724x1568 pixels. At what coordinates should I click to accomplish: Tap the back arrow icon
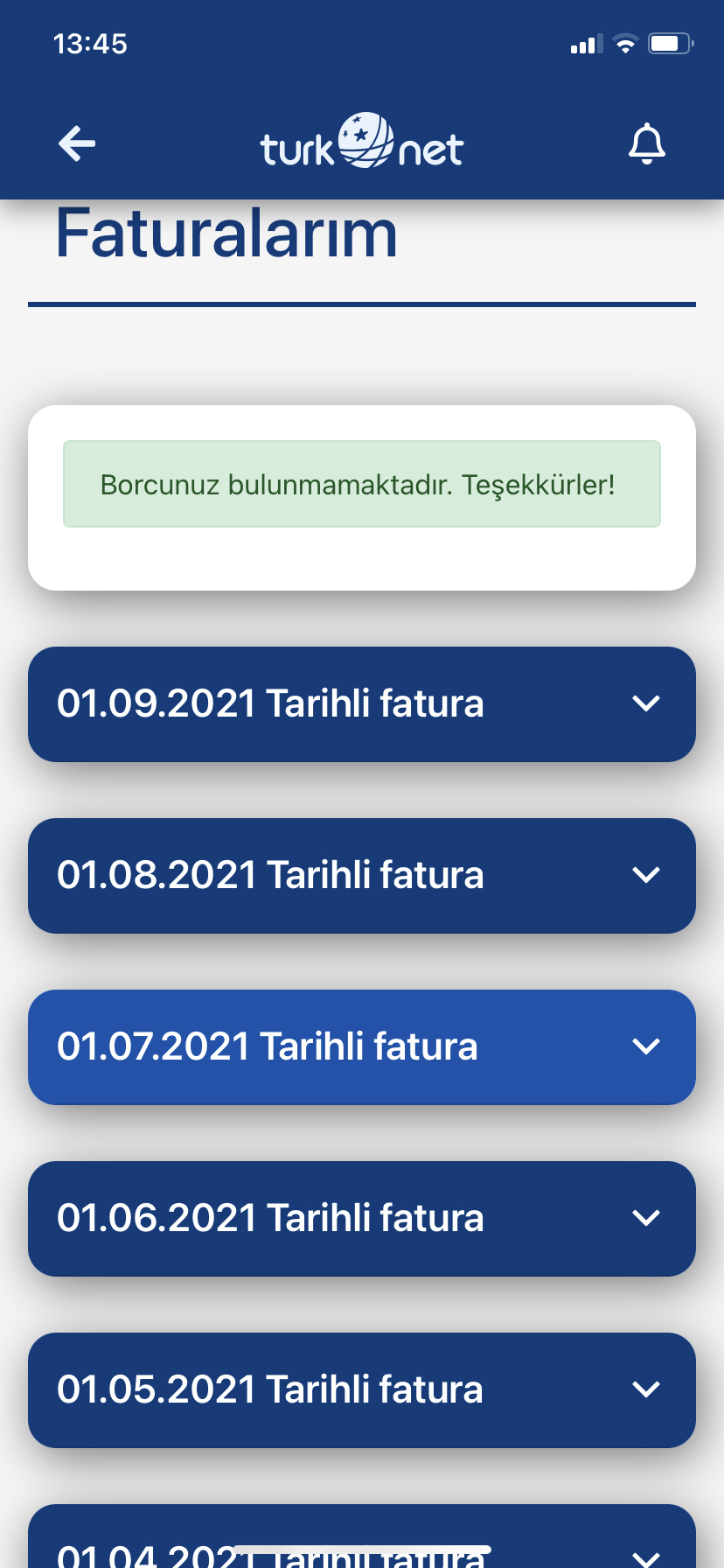(x=77, y=144)
